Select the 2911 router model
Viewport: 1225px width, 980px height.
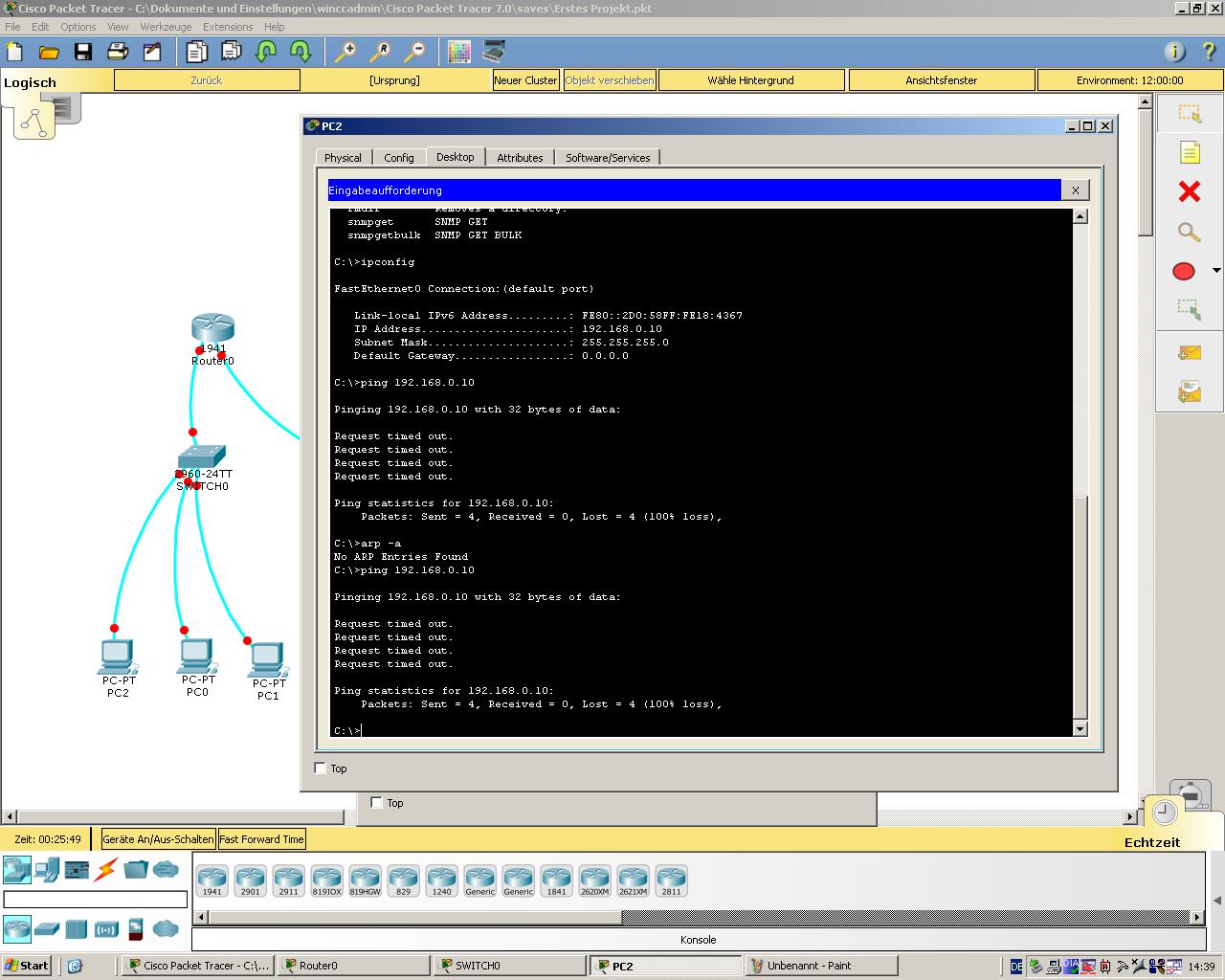(x=288, y=880)
